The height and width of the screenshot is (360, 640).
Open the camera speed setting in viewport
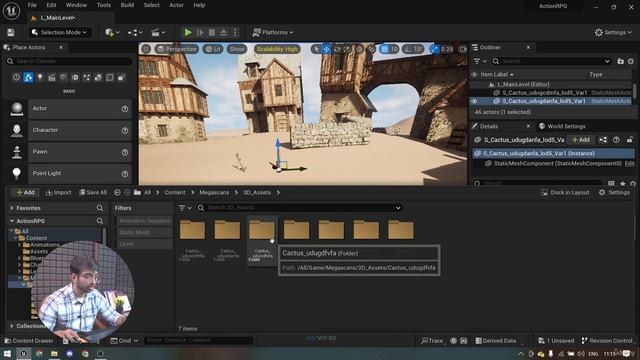[x=463, y=49]
